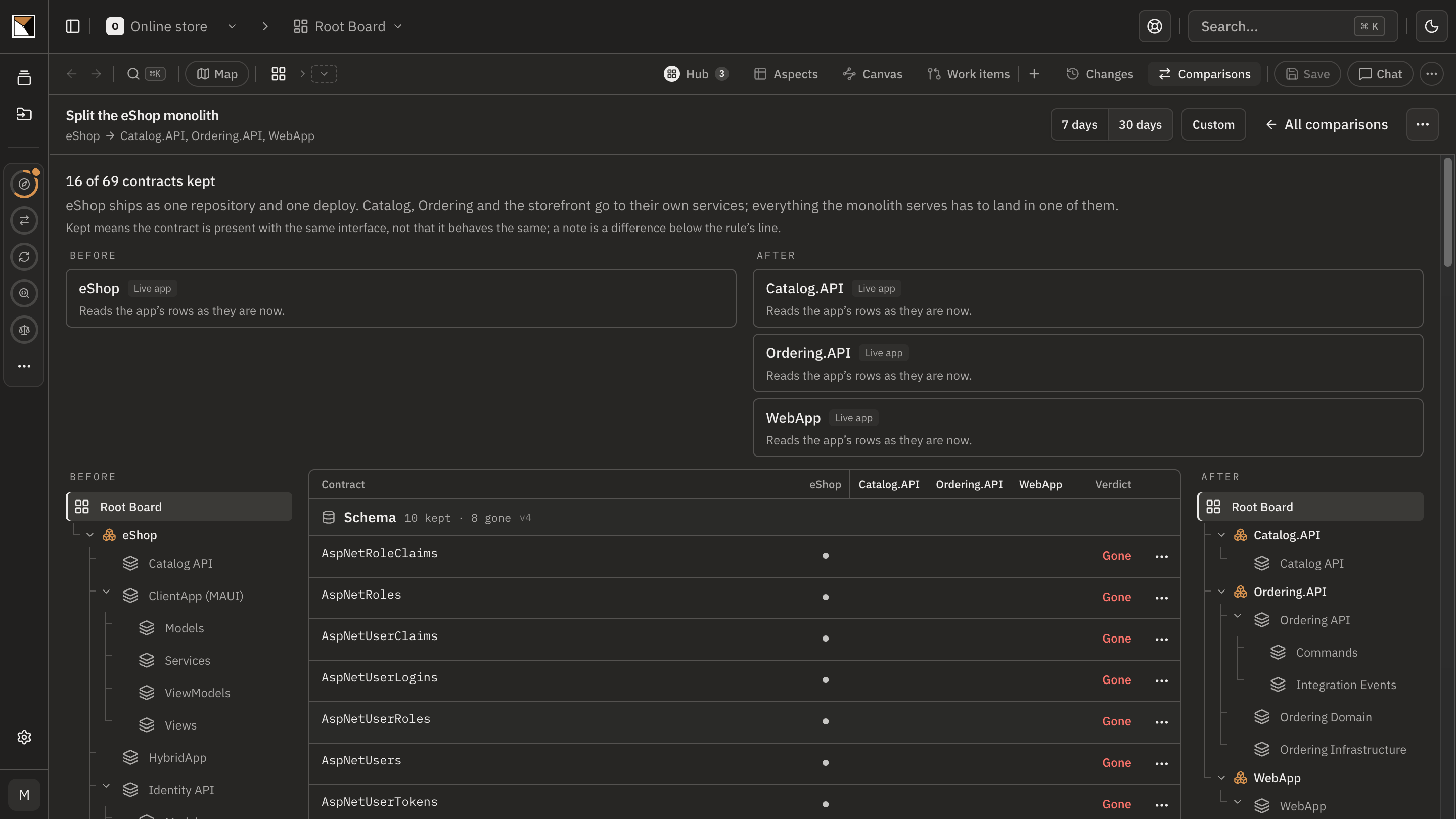The width and height of the screenshot is (1456, 819).
Task: Switch to the Work items tab
Action: pos(968,74)
